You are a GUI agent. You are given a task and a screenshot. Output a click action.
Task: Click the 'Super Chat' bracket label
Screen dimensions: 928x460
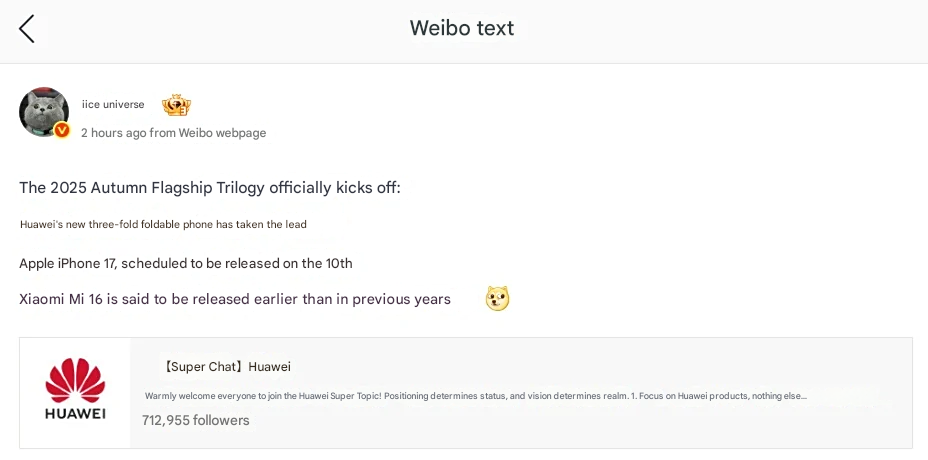(x=202, y=367)
